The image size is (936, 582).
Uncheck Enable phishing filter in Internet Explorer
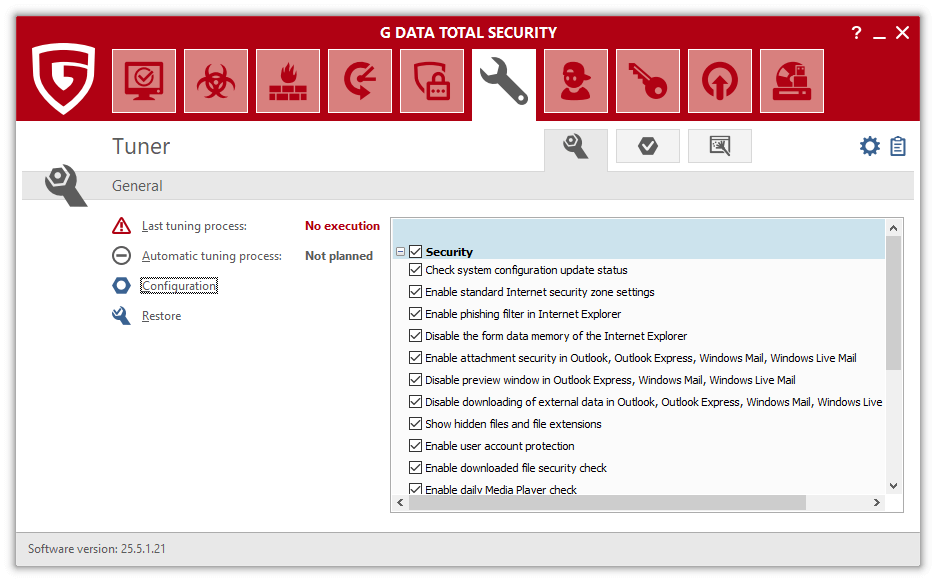pyautogui.click(x=415, y=313)
